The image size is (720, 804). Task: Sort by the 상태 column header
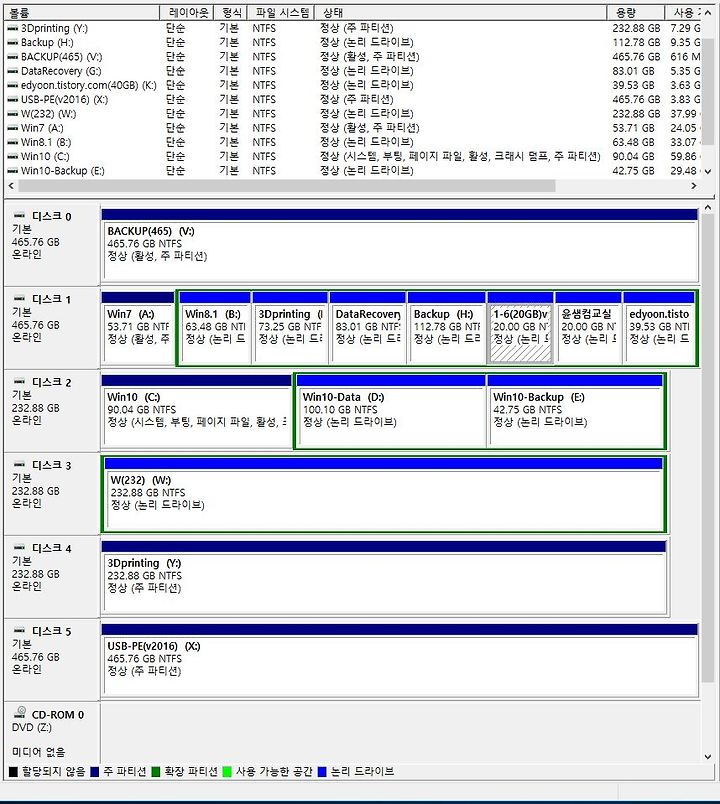pos(461,12)
